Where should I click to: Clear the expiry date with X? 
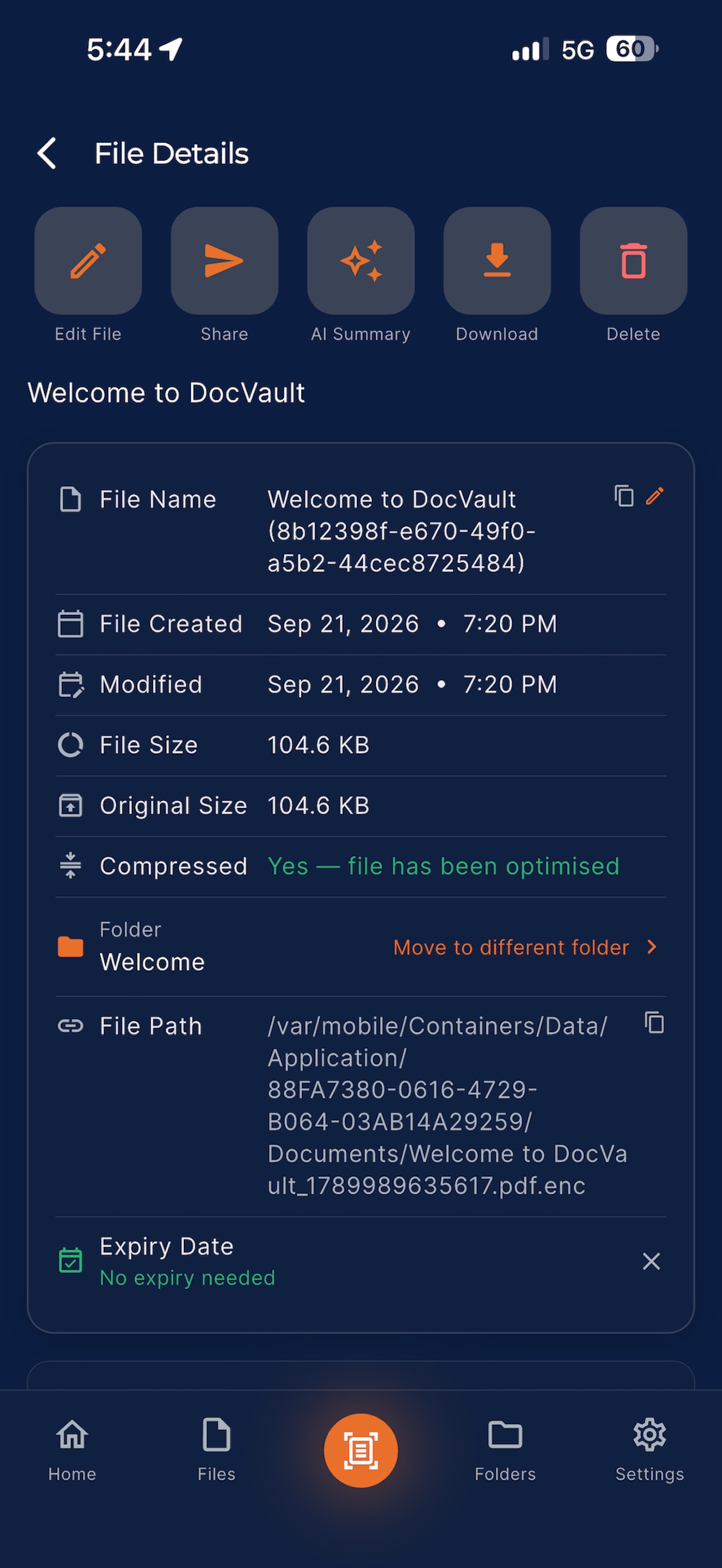pos(652,1261)
